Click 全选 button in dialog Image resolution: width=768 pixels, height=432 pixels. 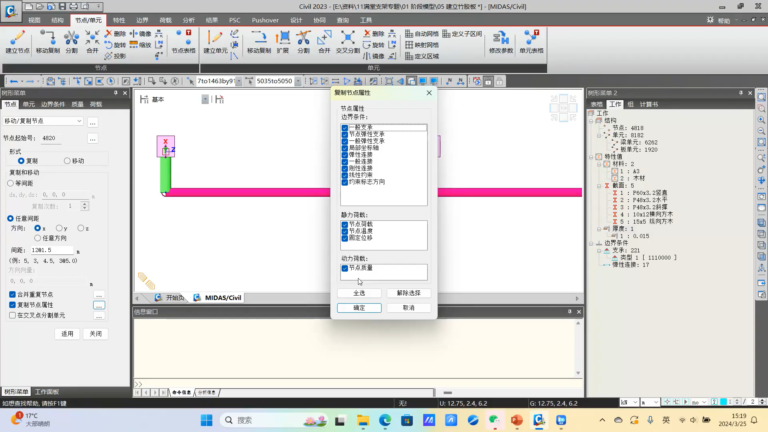pos(359,293)
